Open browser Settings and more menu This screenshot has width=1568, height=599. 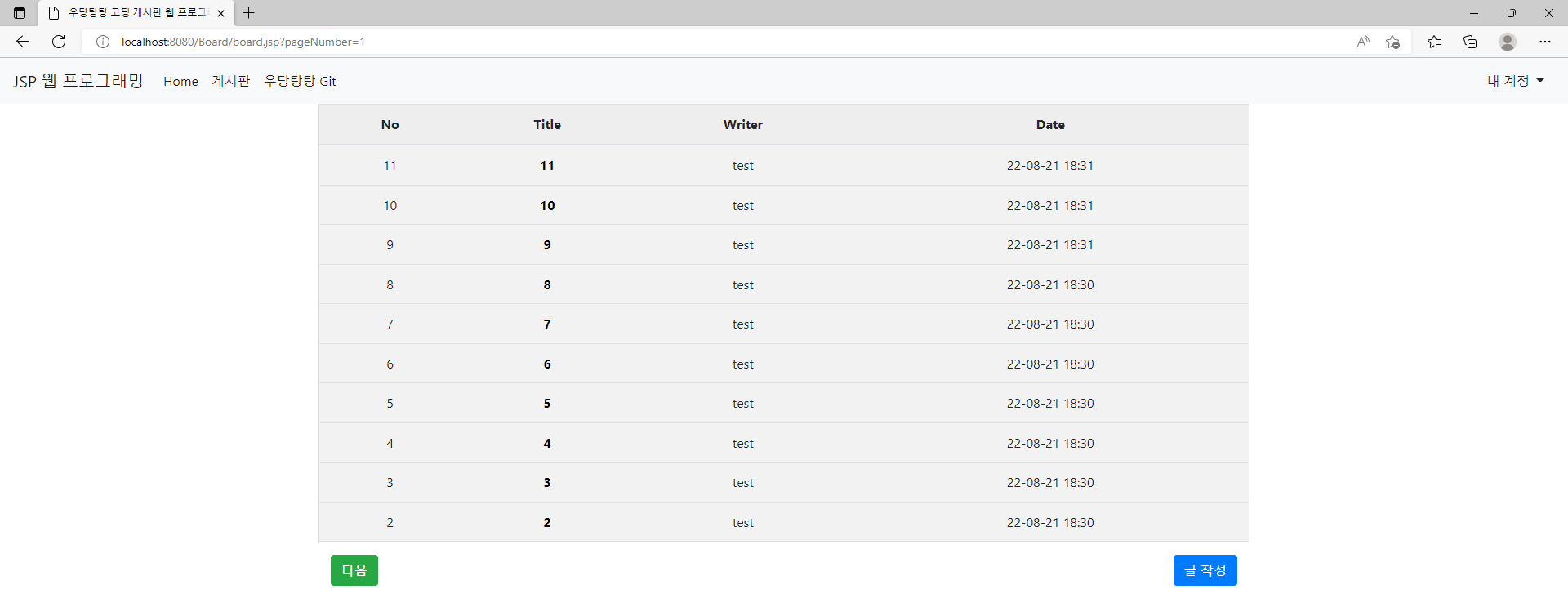point(1545,42)
